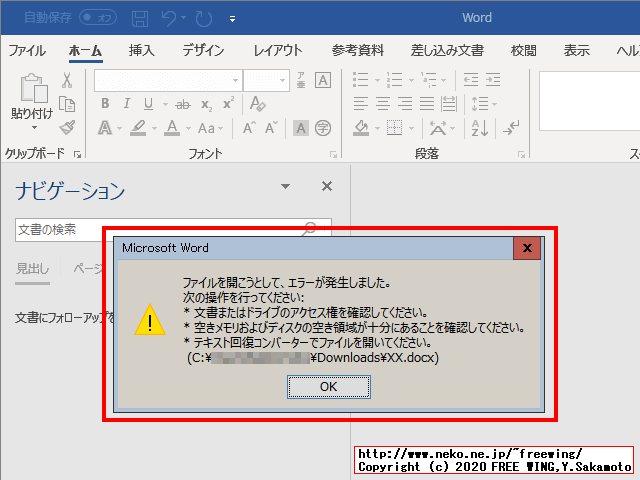Click the Bullets list icon
The image size is (640, 480).
361,80
